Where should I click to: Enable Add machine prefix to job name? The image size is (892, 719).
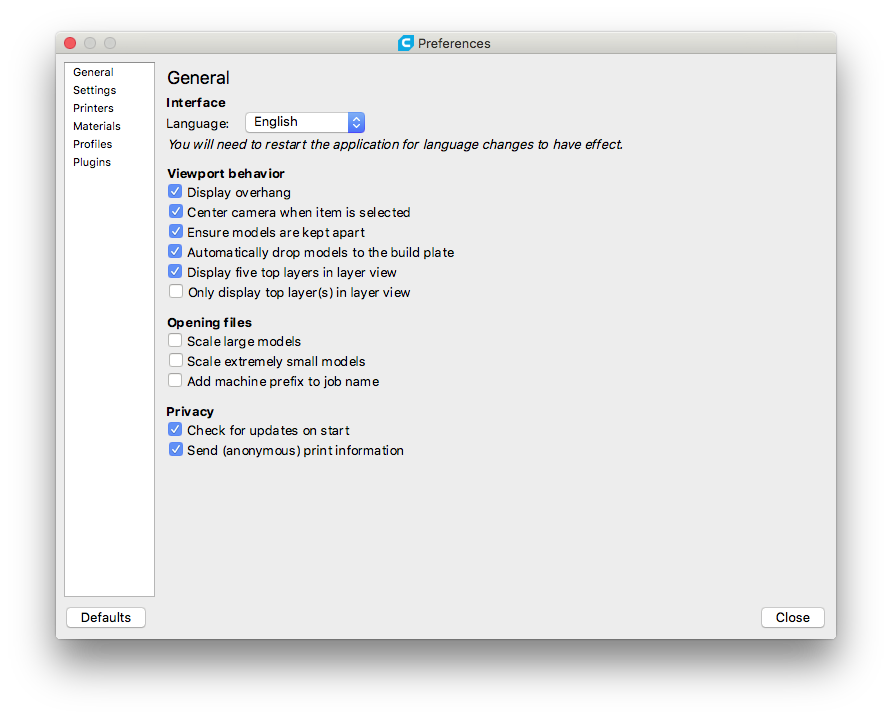point(176,381)
